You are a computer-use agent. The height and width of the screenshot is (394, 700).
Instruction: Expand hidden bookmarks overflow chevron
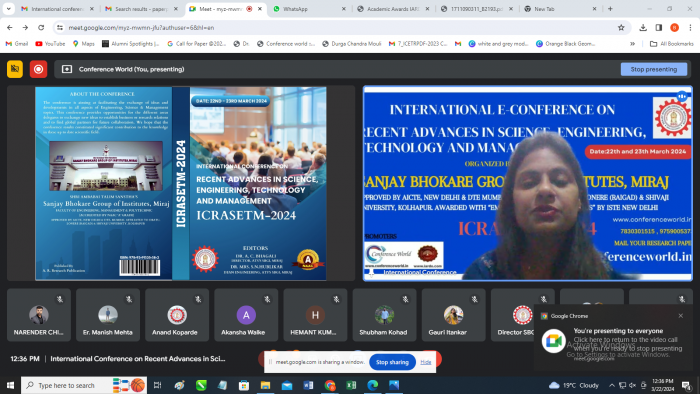coord(632,44)
